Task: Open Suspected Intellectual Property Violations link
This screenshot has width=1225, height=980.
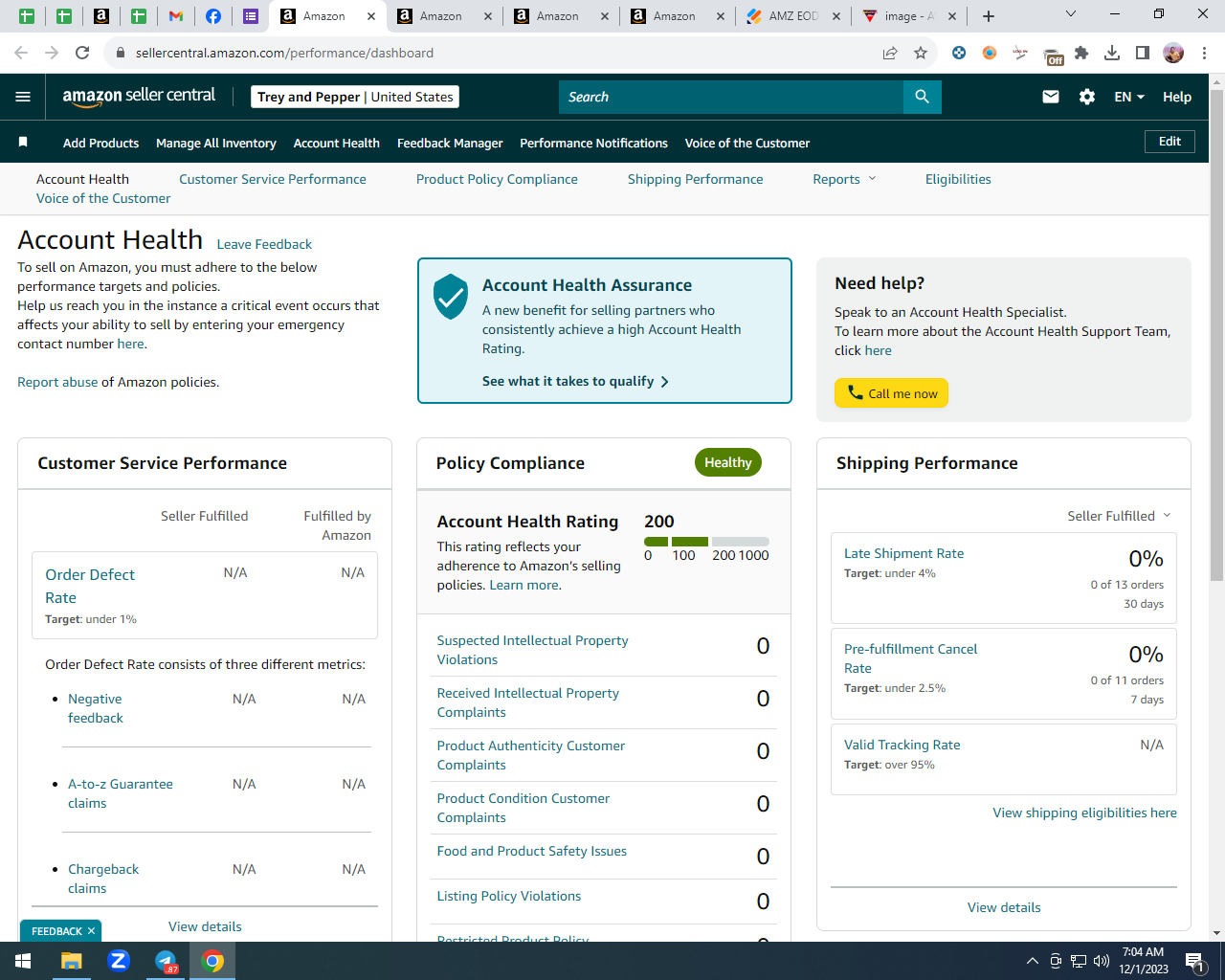Action: tap(533, 650)
